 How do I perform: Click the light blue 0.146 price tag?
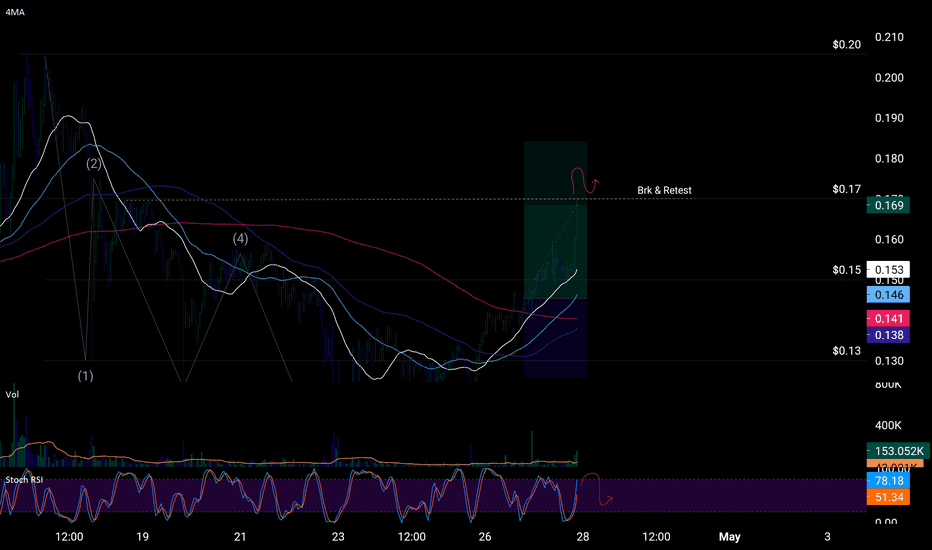coord(888,294)
